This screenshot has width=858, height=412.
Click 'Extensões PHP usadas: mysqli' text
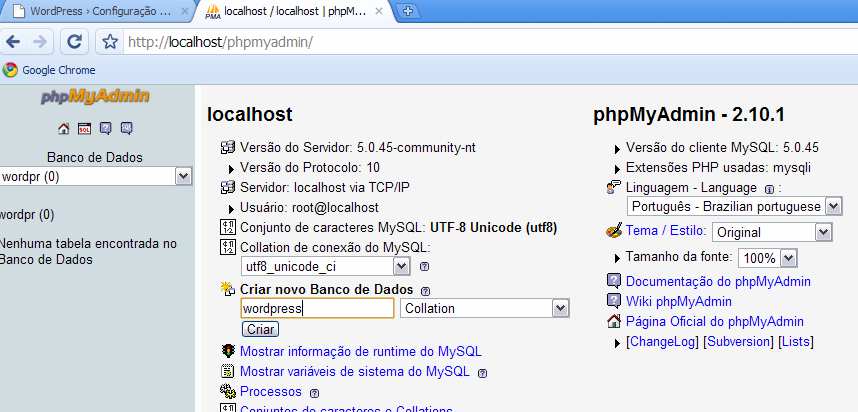pos(718,167)
